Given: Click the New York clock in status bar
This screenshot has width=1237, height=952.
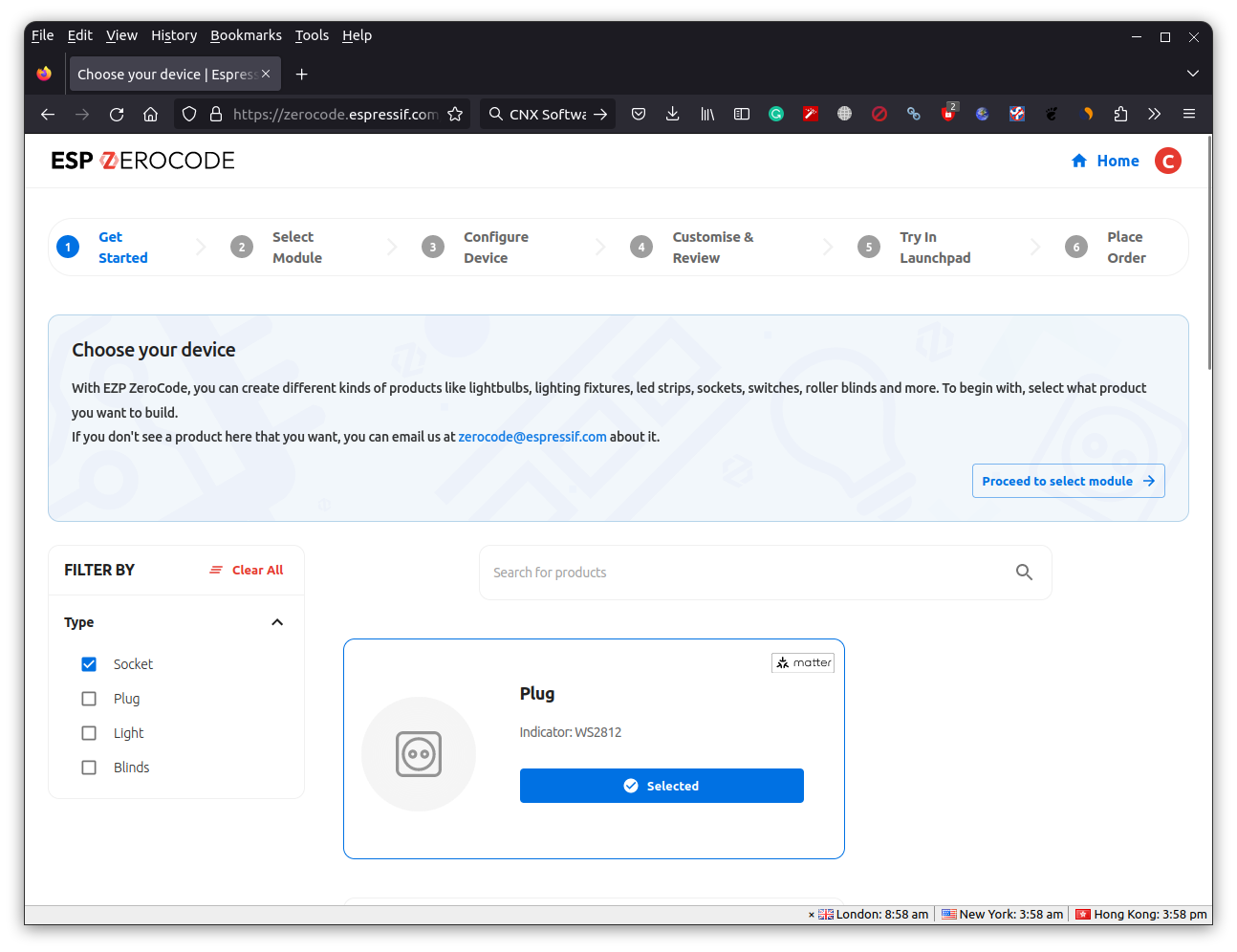Looking at the screenshot, I should tap(1003, 915).
